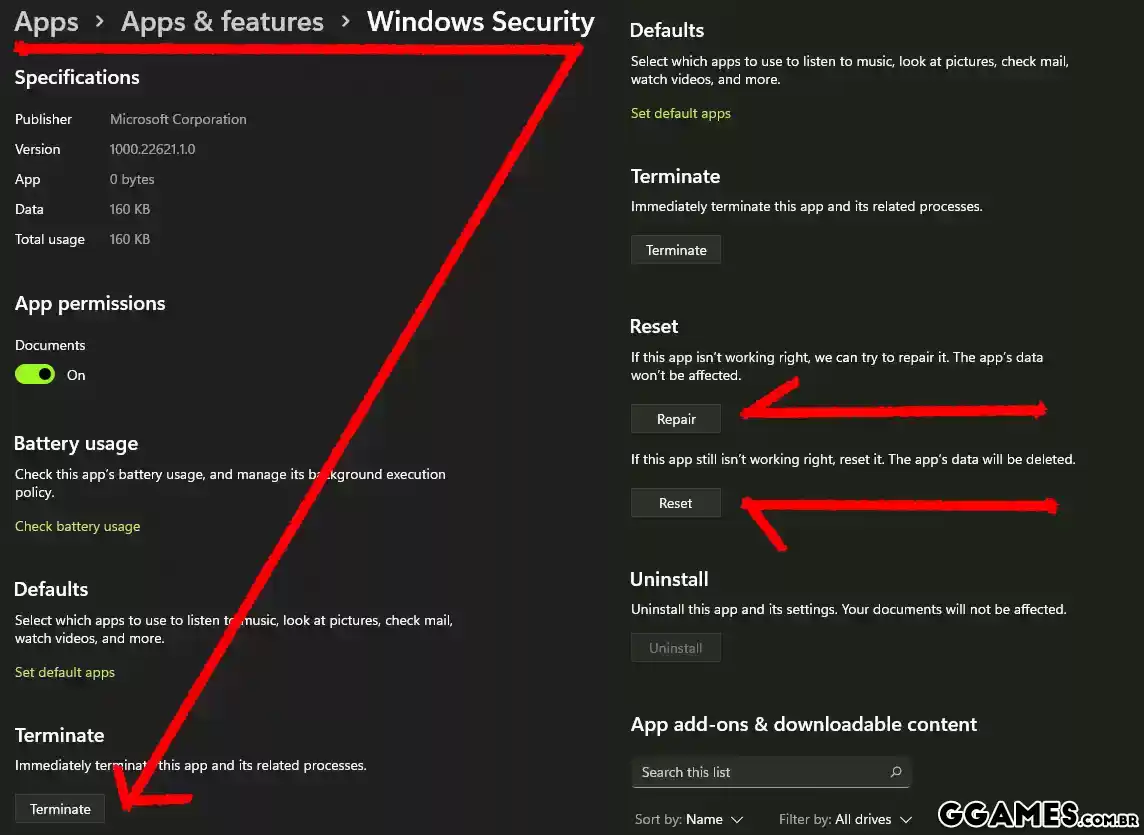The width and height of the screenshot is (1144, 835).
Task: Open Set default apps link below Battery usage
Action: [x=65, y=672]
